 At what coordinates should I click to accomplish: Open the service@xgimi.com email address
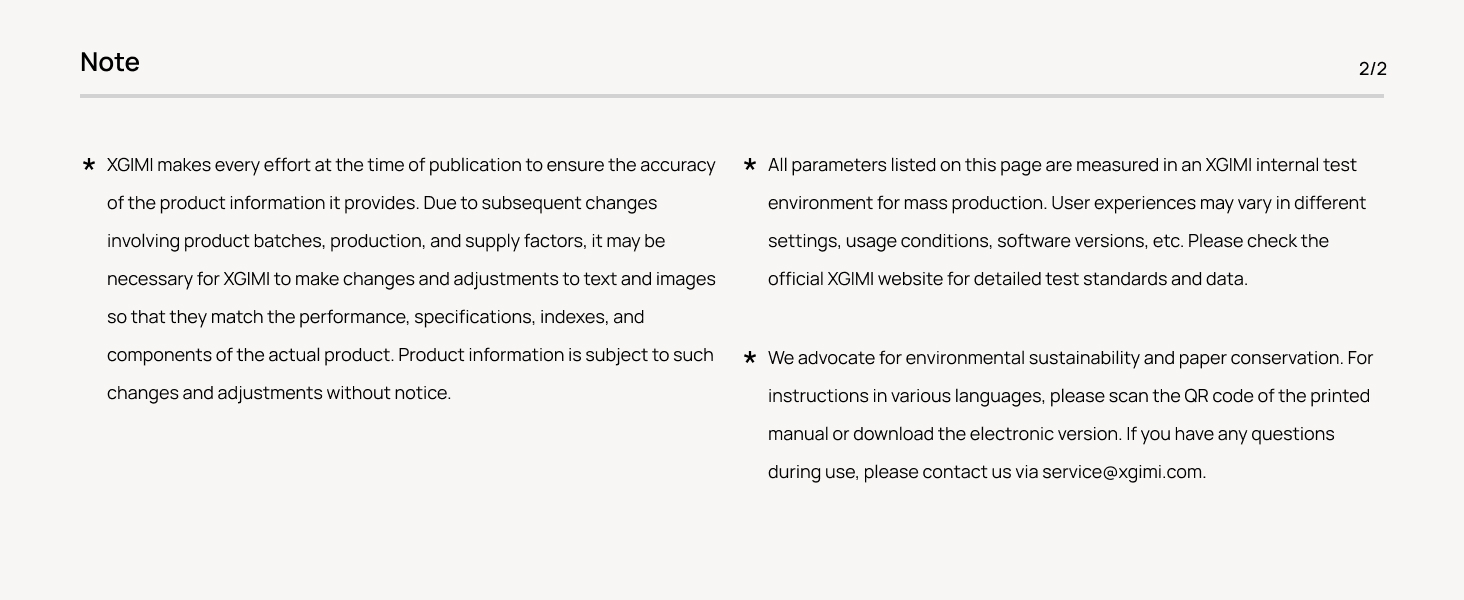(x=1122, y=472)
